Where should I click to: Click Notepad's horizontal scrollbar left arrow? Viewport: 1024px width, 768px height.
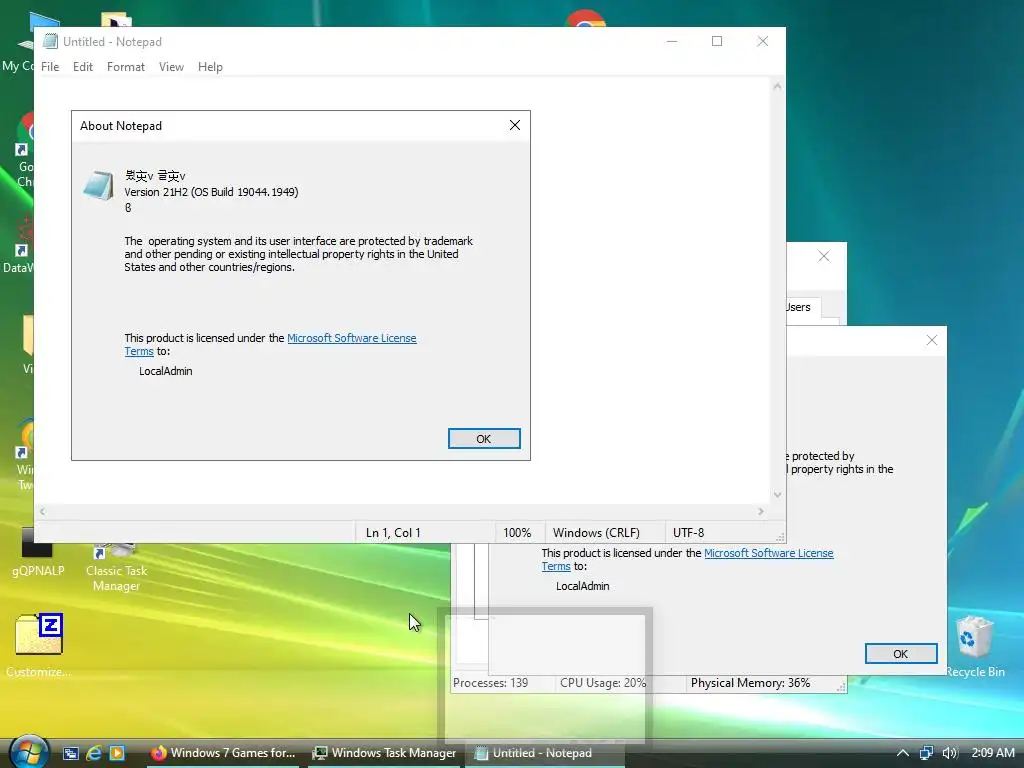[42, 512]
